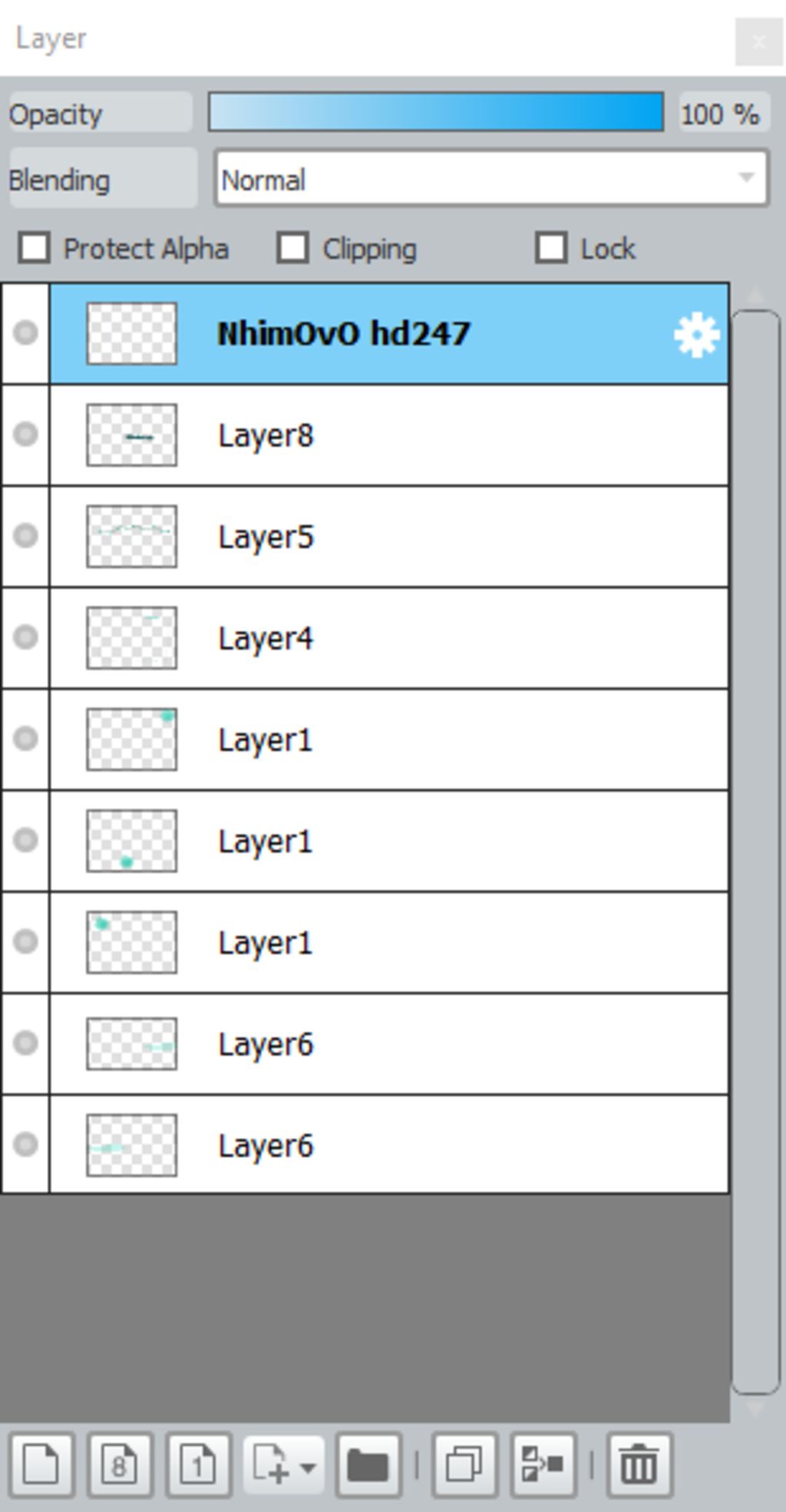The image size is (786, 1512).
Task: Enable the Clipping checkbox
Action: (293, 248)
